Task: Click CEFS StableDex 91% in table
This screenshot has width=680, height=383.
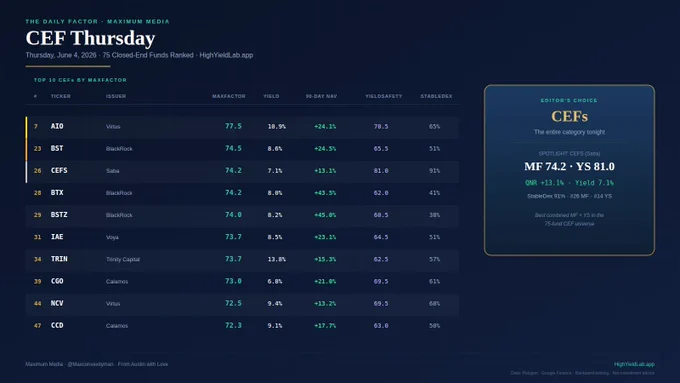Action: [435, 171]
